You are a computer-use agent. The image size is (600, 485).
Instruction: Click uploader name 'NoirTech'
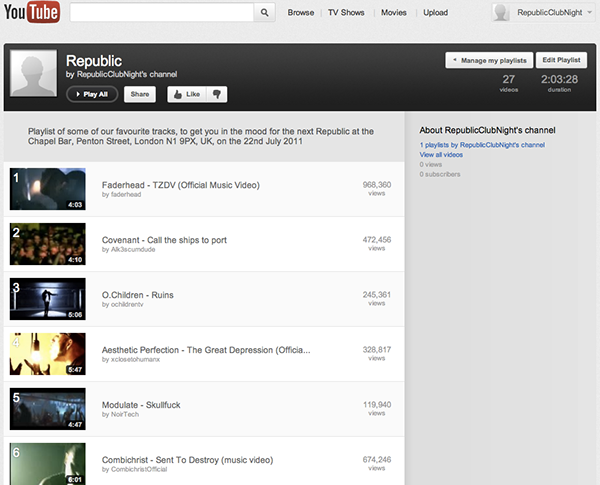[125, 414]
